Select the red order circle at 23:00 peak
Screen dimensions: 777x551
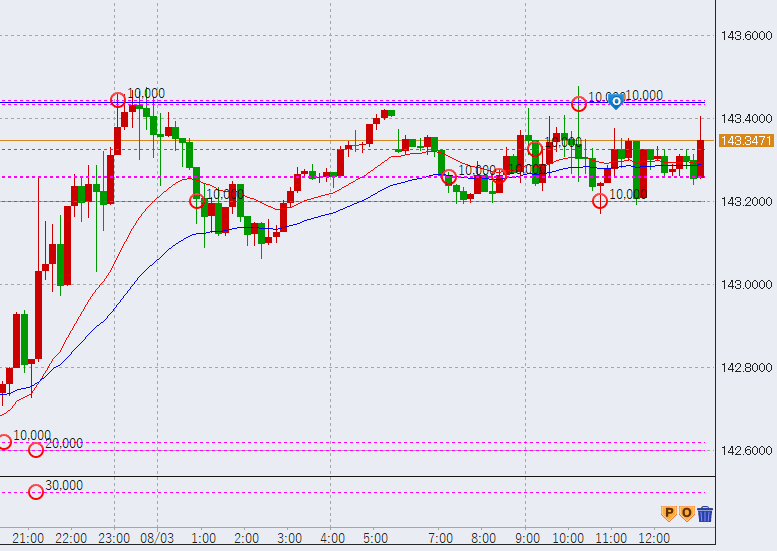coord(118,99)
